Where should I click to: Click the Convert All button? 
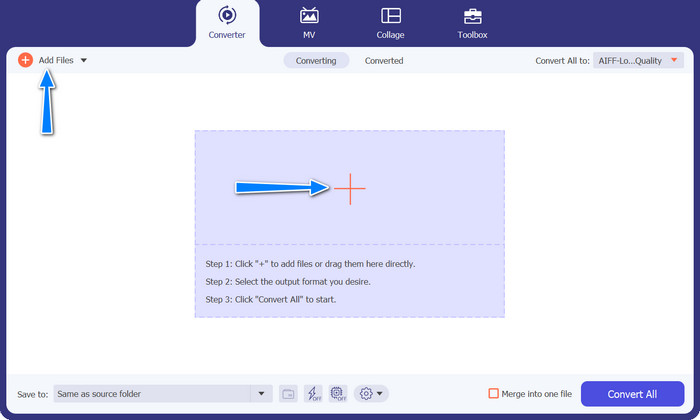pyautogui.click(x=632, y=394)
